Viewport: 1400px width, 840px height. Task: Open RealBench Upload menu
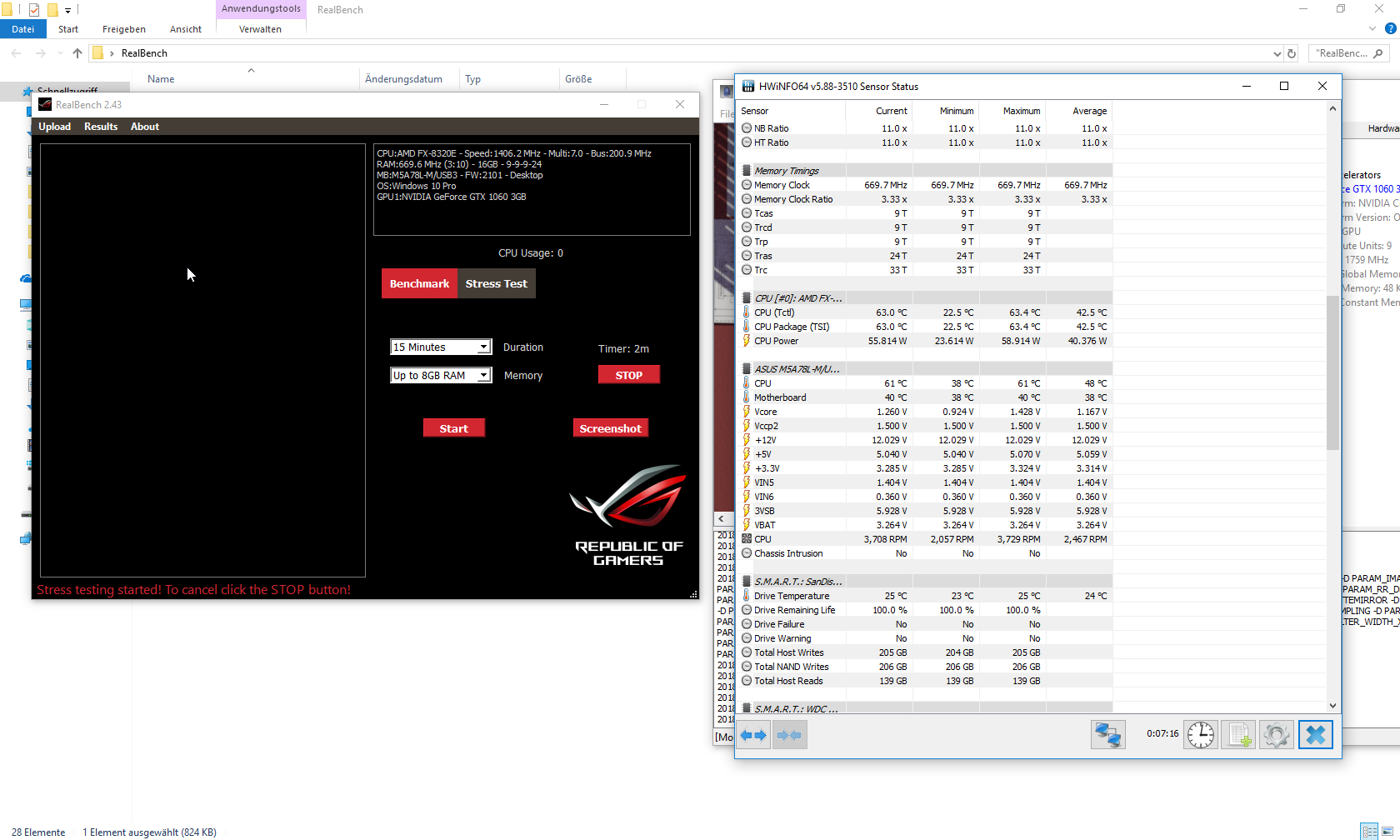pyautogui.click(x=54, y=127)
